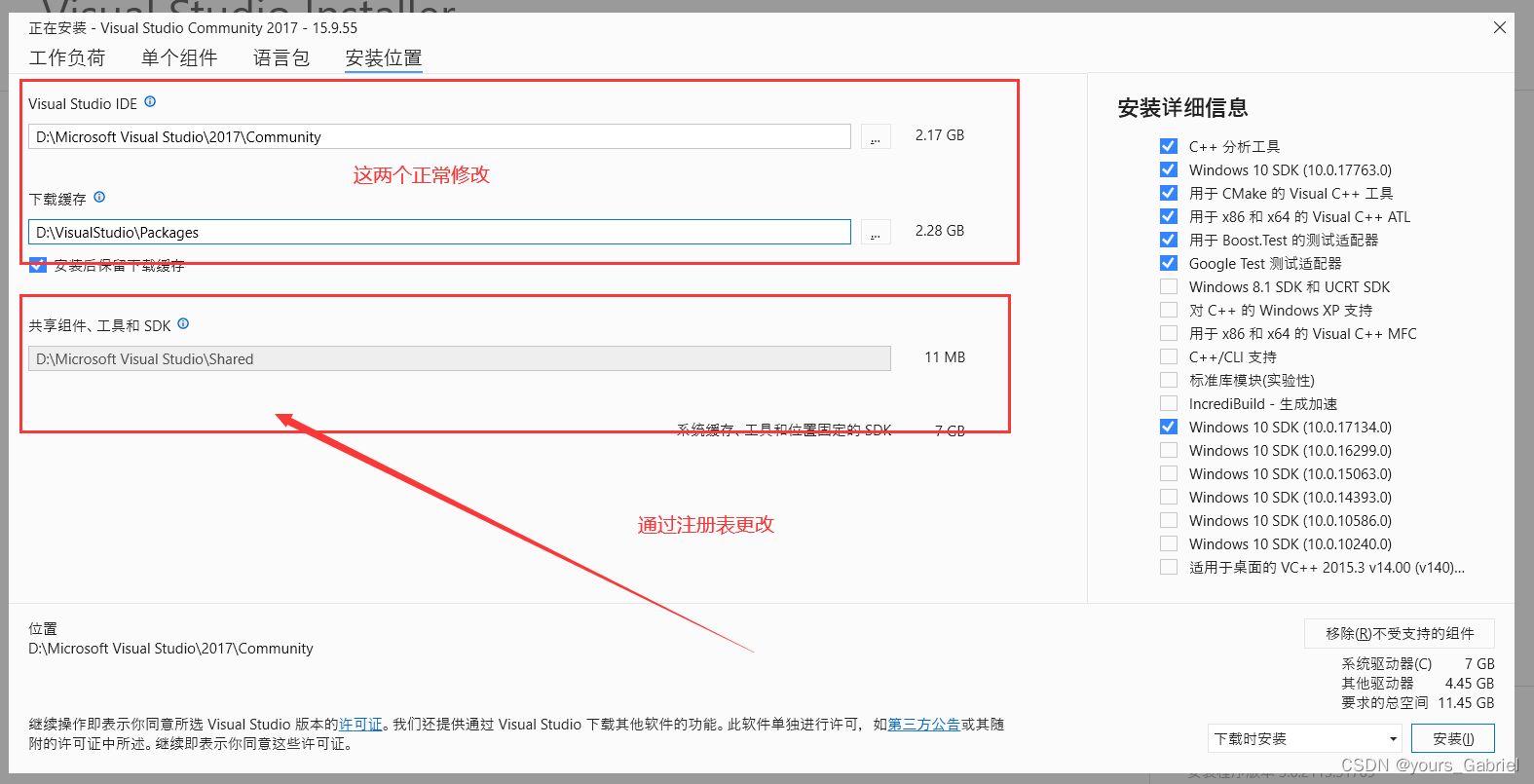Click the 要求的总空间 11.45 GB entry
This screenshot has height=784, width=1534.
1417,702
